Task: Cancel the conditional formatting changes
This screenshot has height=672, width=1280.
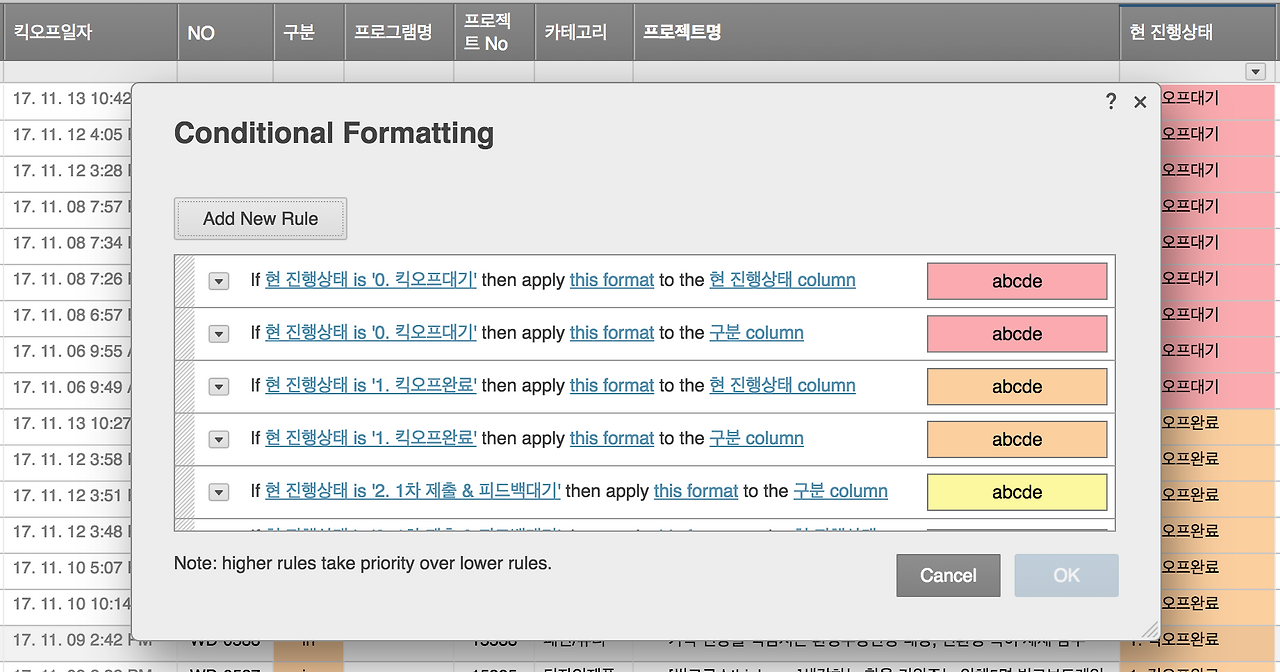Action: tap(948, 575)
